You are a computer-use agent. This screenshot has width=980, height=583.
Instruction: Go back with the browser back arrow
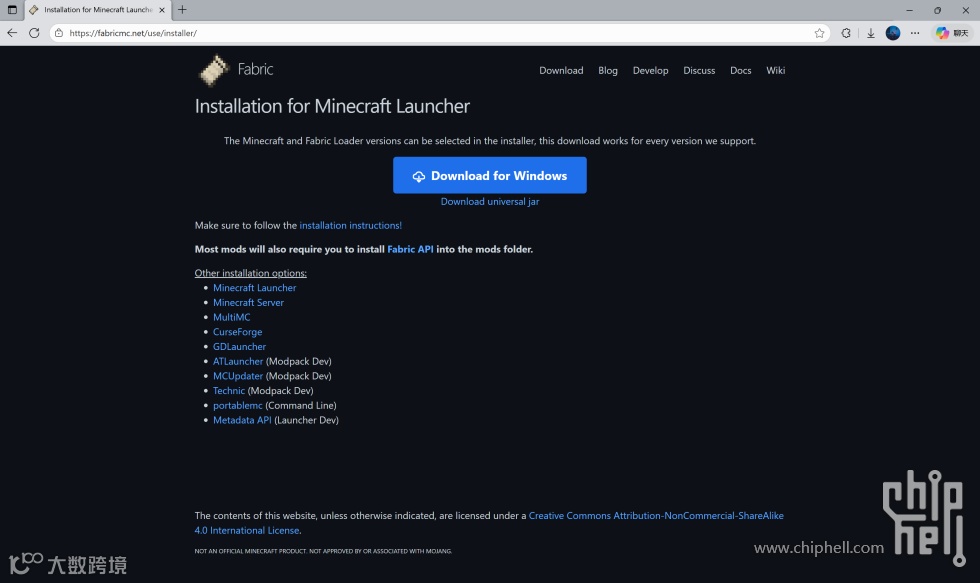12,33
